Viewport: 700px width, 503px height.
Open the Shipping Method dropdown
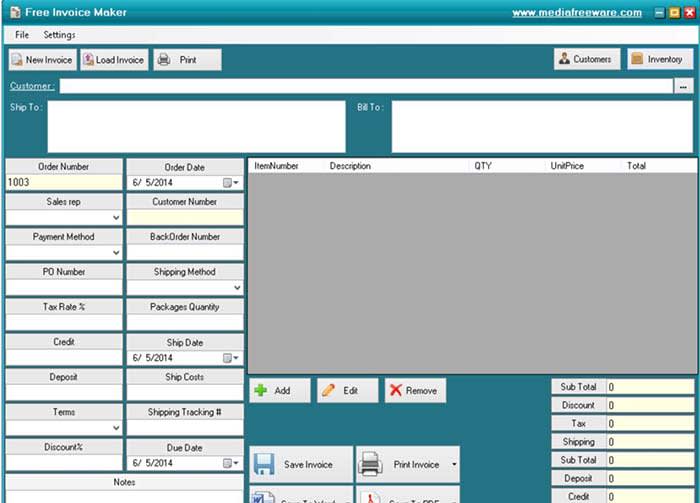pyautogui.click(x=237, y=288)
